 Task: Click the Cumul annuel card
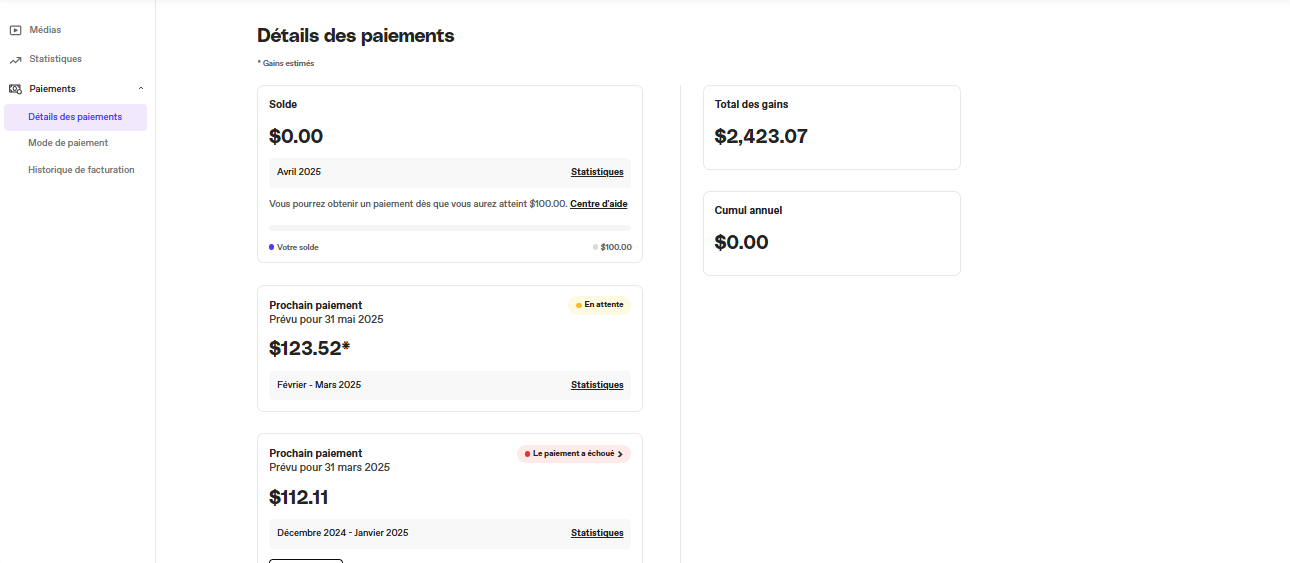(x=832, y=233)
